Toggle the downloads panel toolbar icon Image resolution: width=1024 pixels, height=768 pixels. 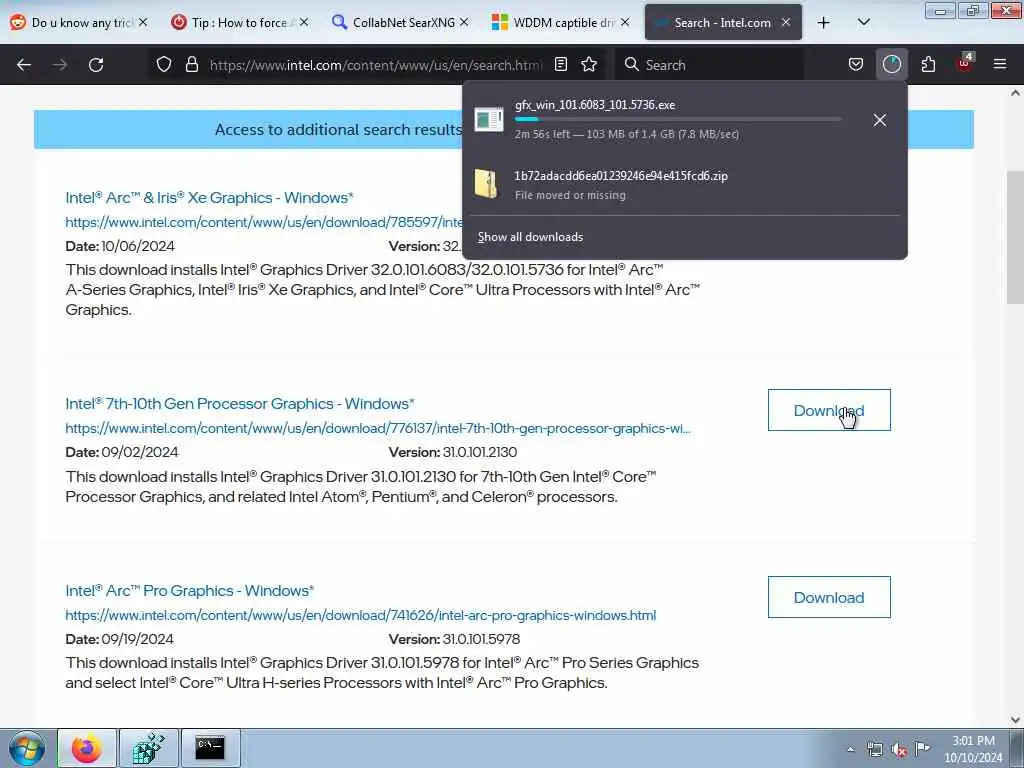point(891,64)
